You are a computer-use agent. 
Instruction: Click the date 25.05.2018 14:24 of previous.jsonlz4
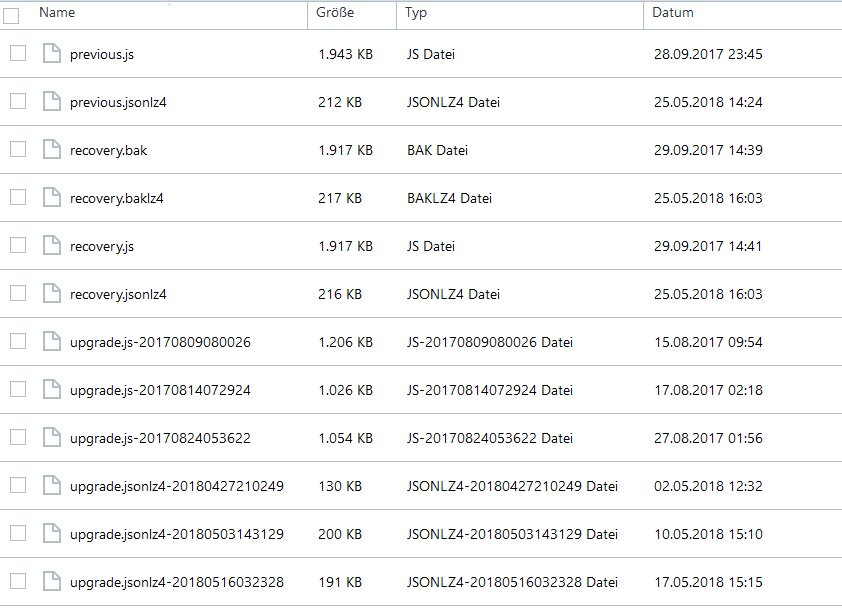pyautogui.click(x=707, y=102)
